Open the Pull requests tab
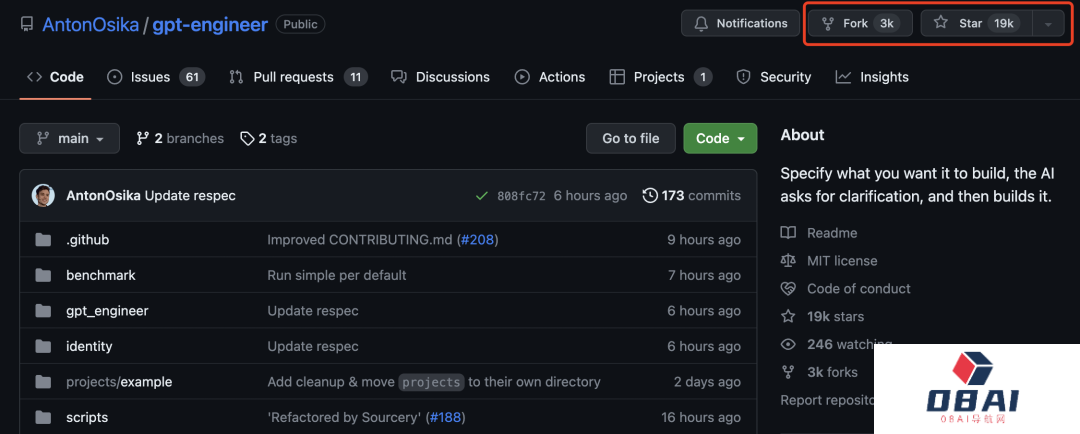Viewport: 1080px width, 434px height. [x=297, y=77]
